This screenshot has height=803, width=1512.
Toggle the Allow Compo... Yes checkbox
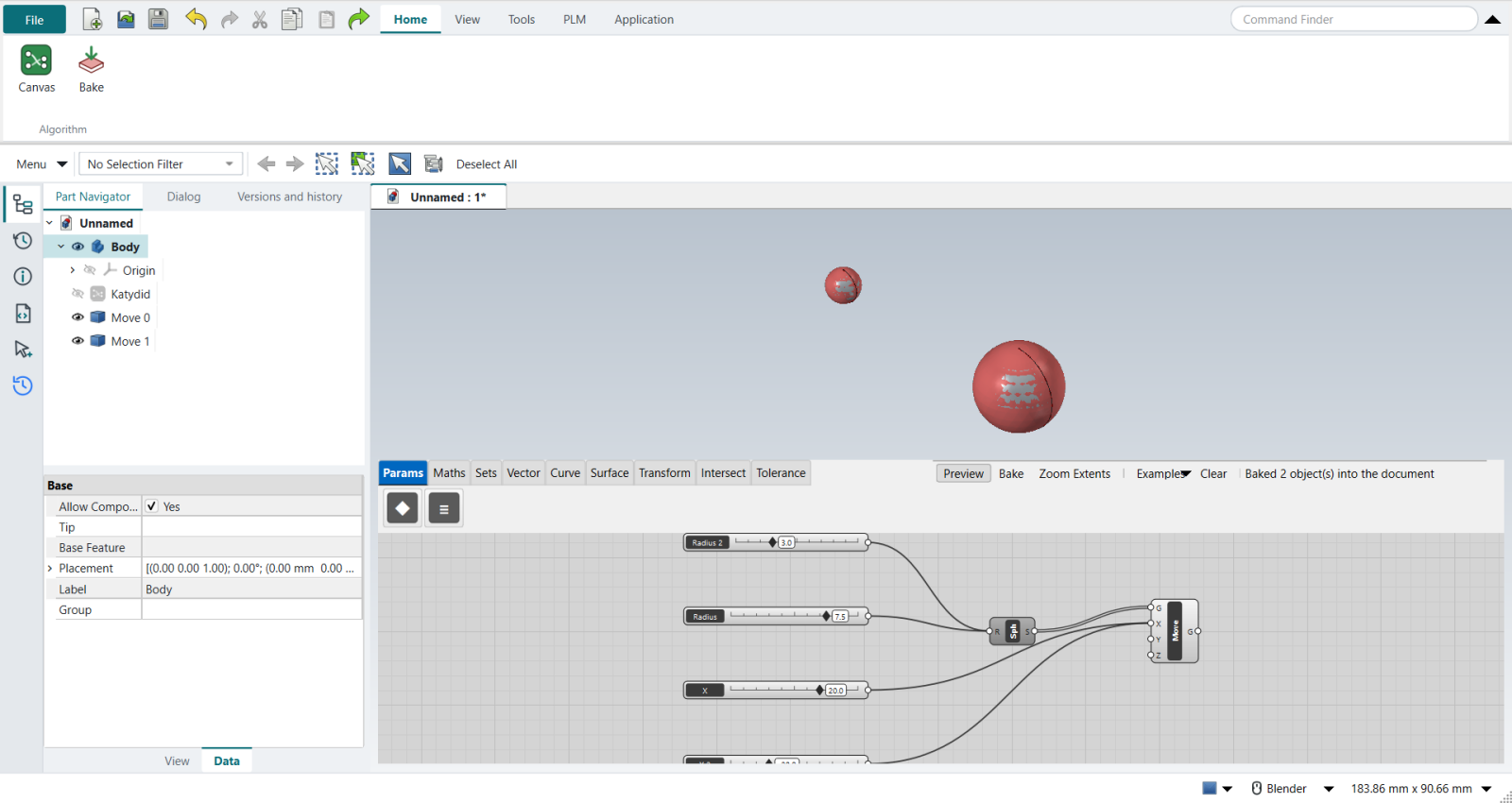coord(151,506)
